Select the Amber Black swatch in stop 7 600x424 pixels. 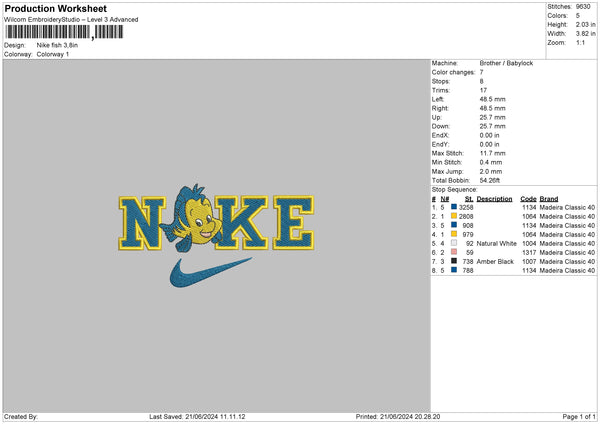454,261
